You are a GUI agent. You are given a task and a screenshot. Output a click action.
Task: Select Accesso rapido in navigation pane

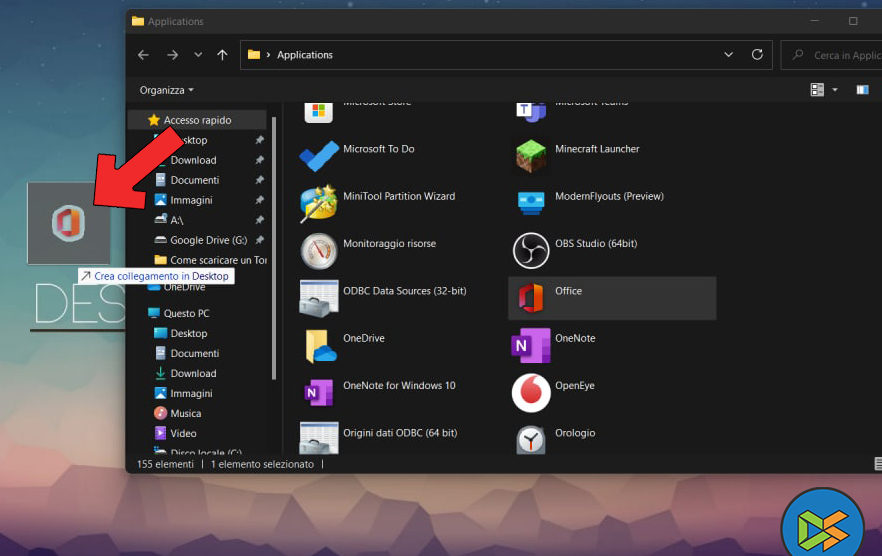coord(197,120)
